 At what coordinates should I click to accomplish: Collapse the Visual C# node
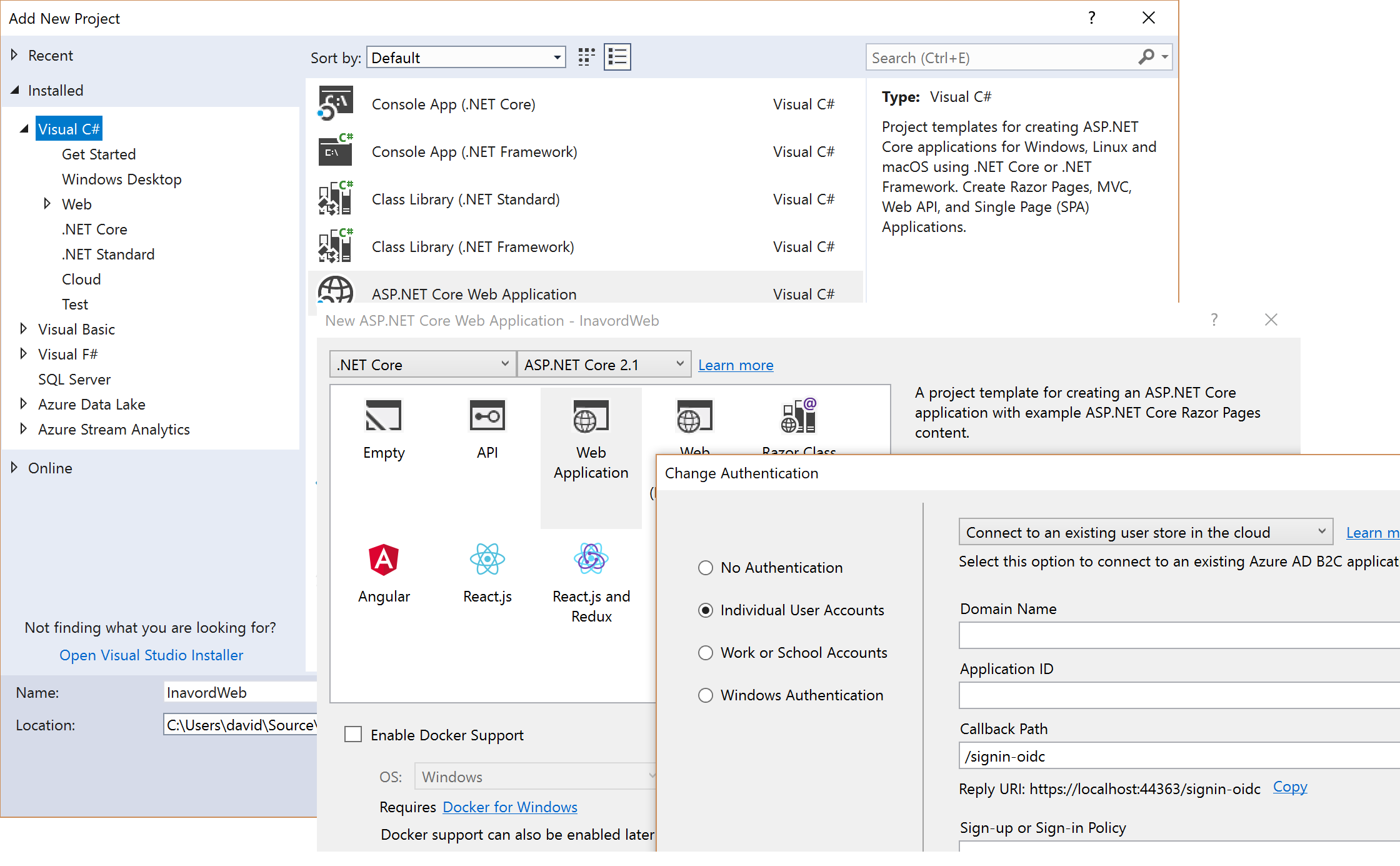[24, 129]
